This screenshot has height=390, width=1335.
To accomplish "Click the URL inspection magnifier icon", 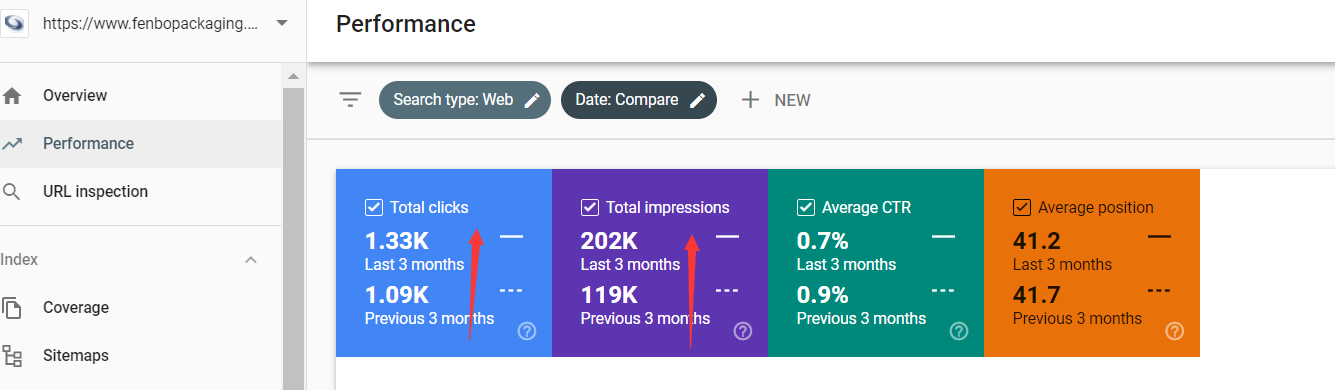I will 12,192.
